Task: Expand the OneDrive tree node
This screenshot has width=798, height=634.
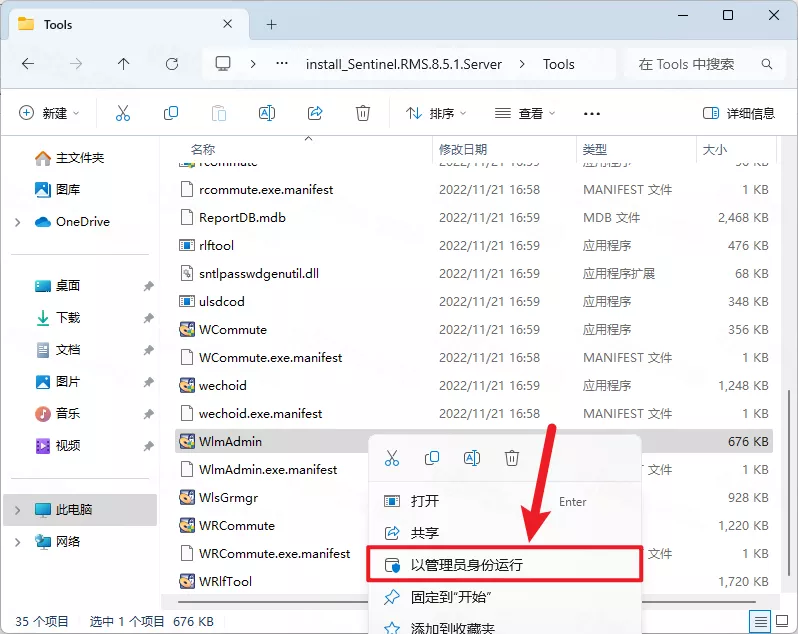Action: point(17,222)
